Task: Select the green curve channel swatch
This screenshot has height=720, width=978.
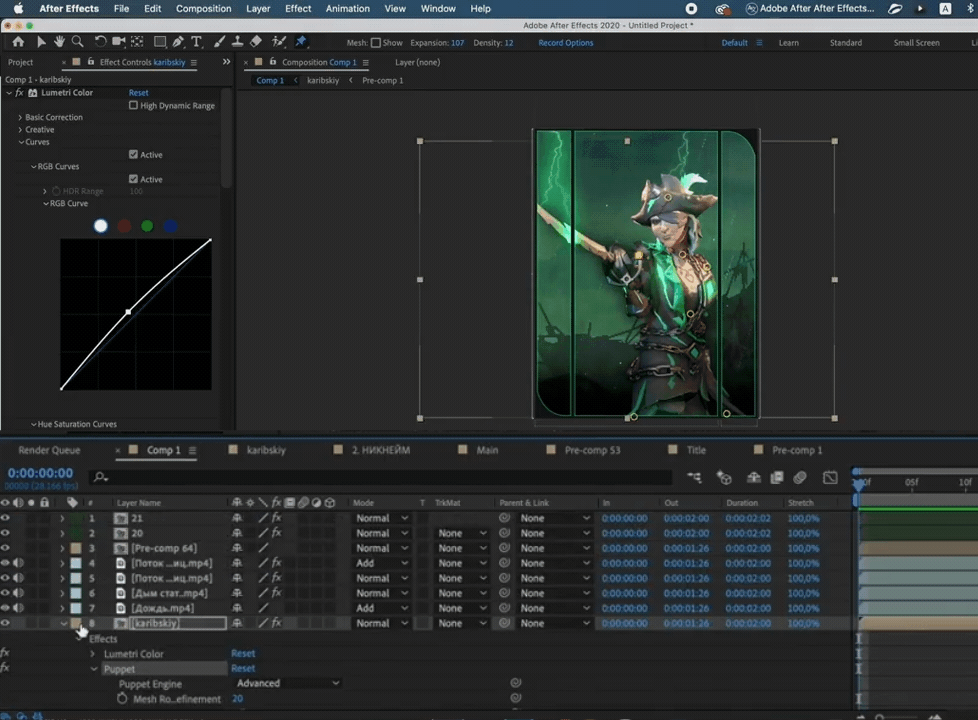Action: point(147,226)
